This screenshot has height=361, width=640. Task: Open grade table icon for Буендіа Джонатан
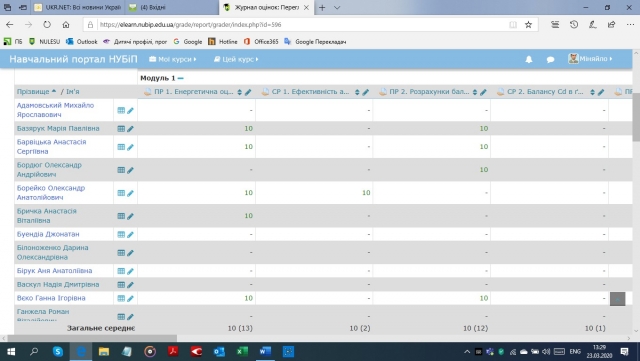tap(121, 234)
